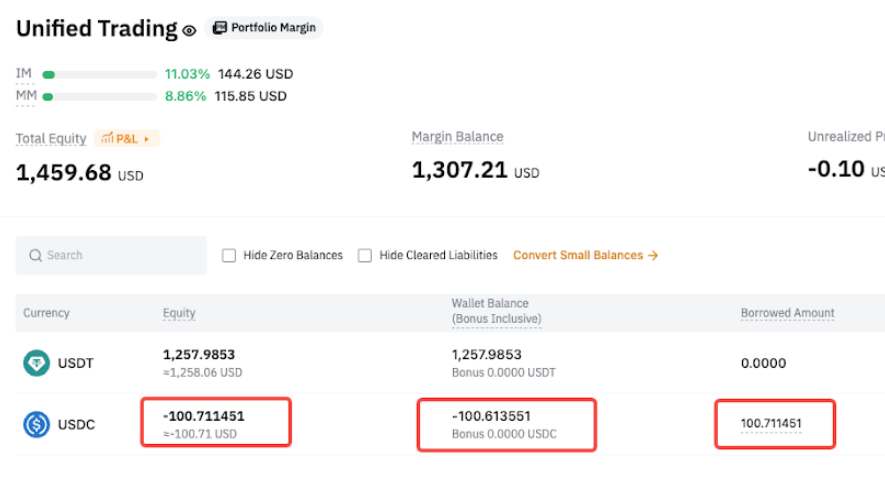The image size is (885, 478).
Task: Toggle balance visibility eye icon
Action: coord(189,31)
